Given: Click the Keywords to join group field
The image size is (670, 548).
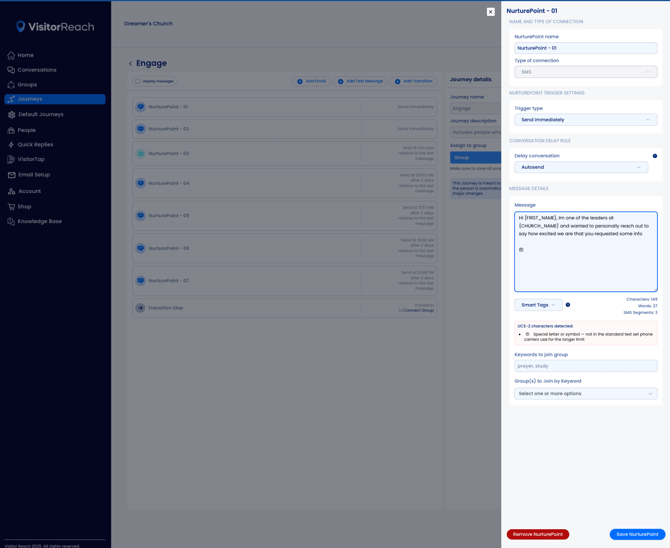Looking at the screenshot, I should tap(585, 366).
